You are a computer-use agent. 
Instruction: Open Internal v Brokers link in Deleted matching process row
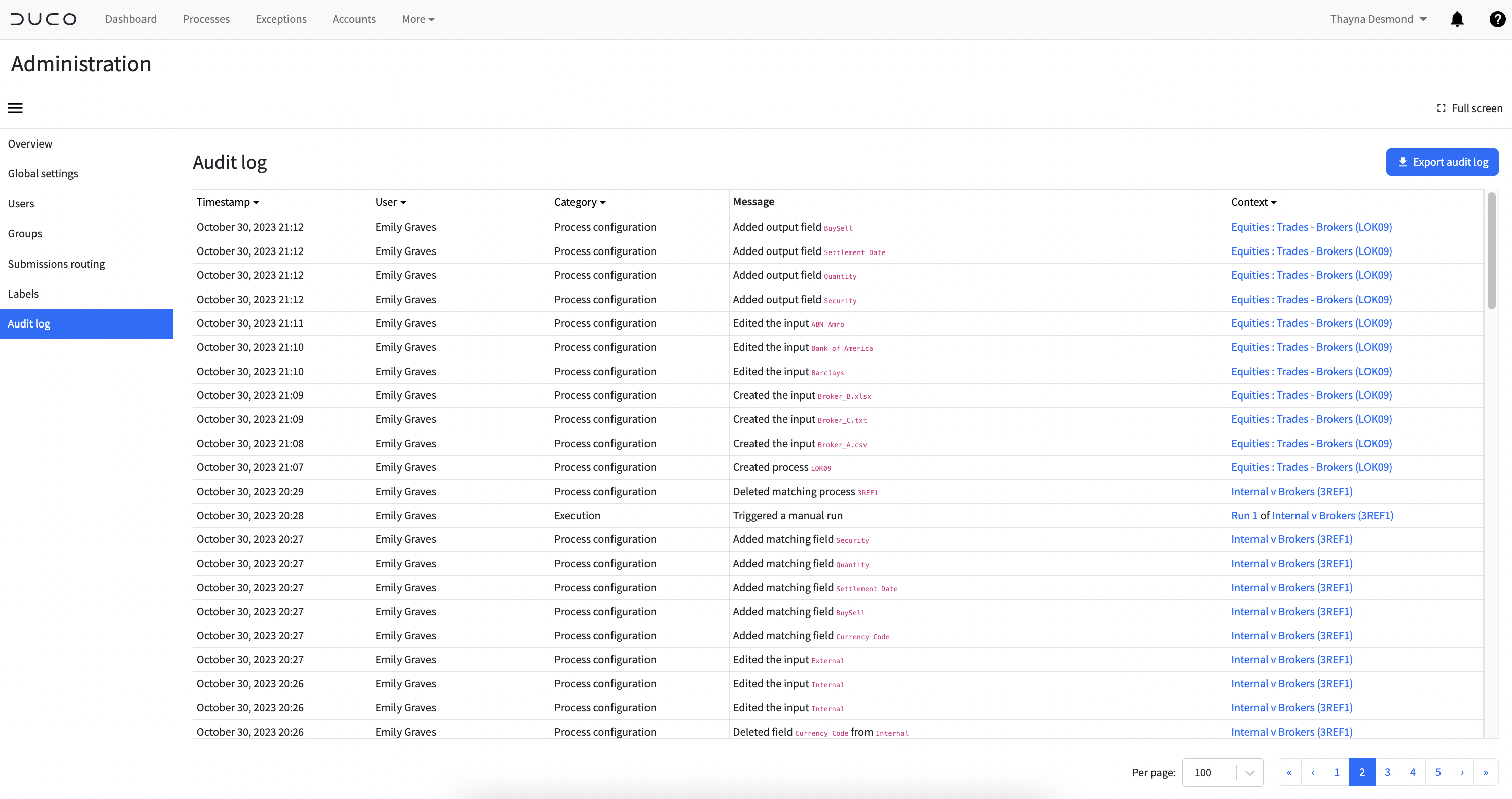click(1292, 492)
